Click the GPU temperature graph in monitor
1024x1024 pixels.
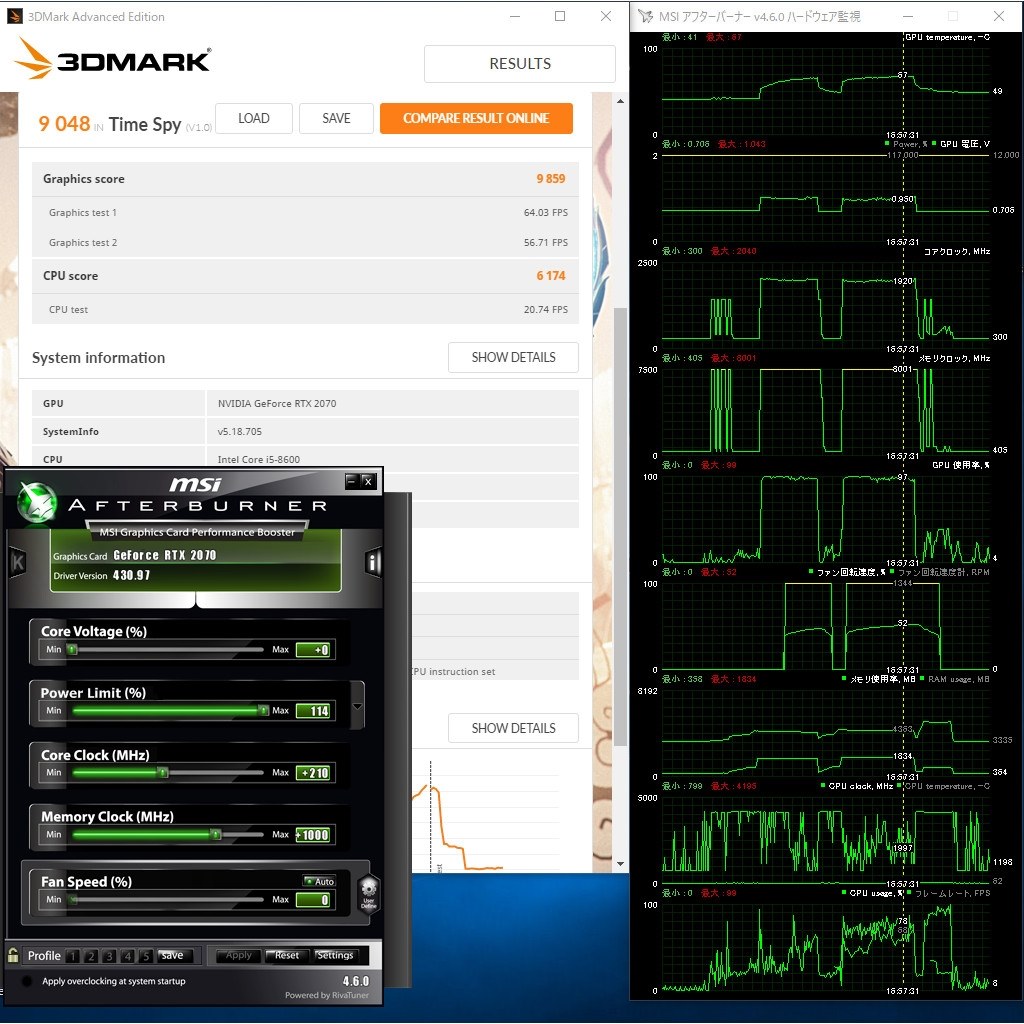coord(825,91)
